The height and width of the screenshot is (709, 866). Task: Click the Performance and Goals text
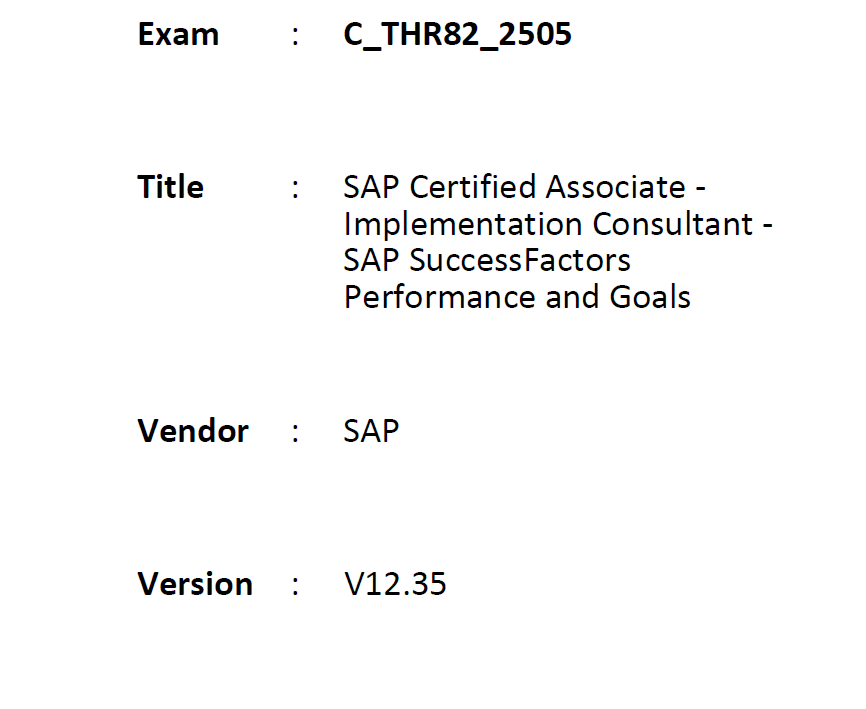[x=518, y=297]
